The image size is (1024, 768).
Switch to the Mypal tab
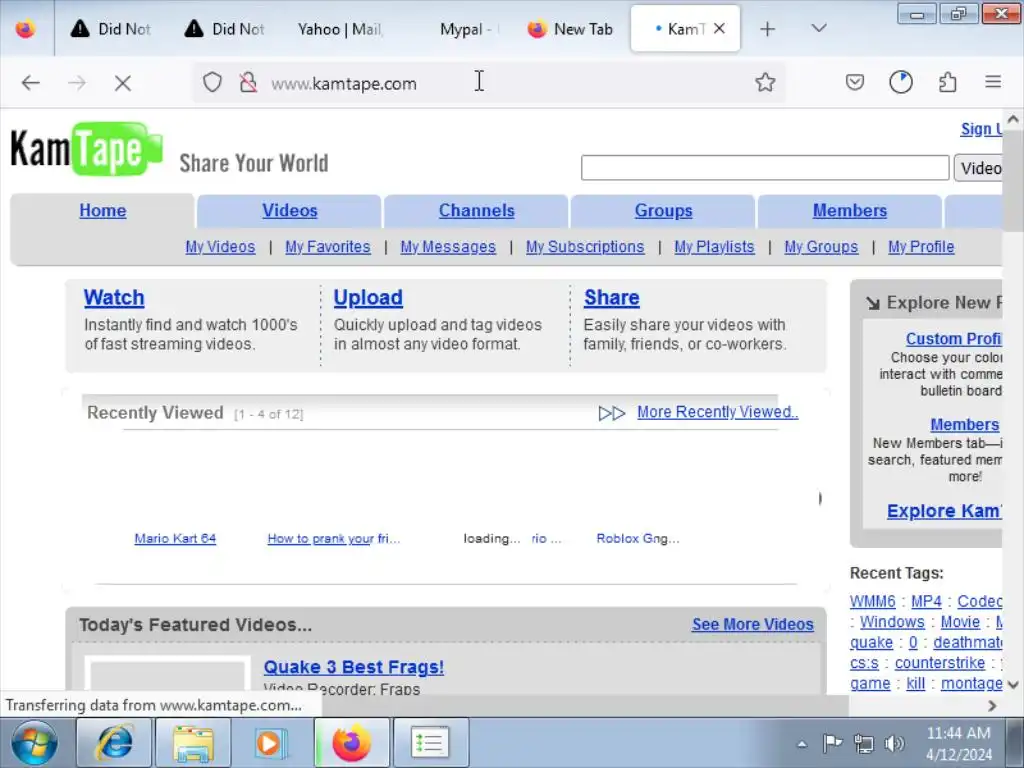[x=468, y=29]
